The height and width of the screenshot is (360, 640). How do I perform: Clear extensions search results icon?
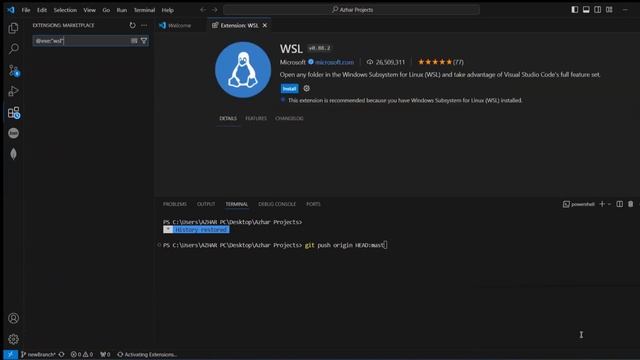[134, 41]
